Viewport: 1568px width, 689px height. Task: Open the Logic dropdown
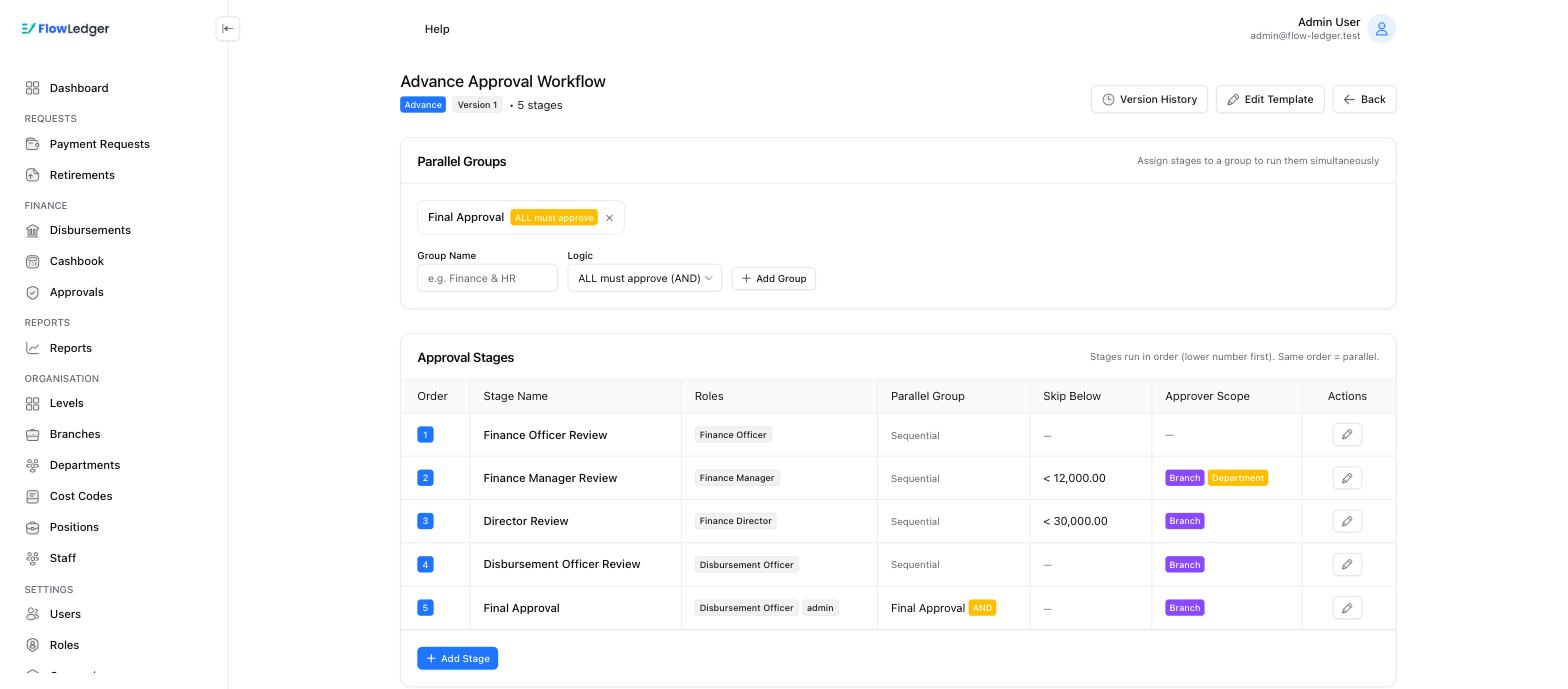(644, 278)
